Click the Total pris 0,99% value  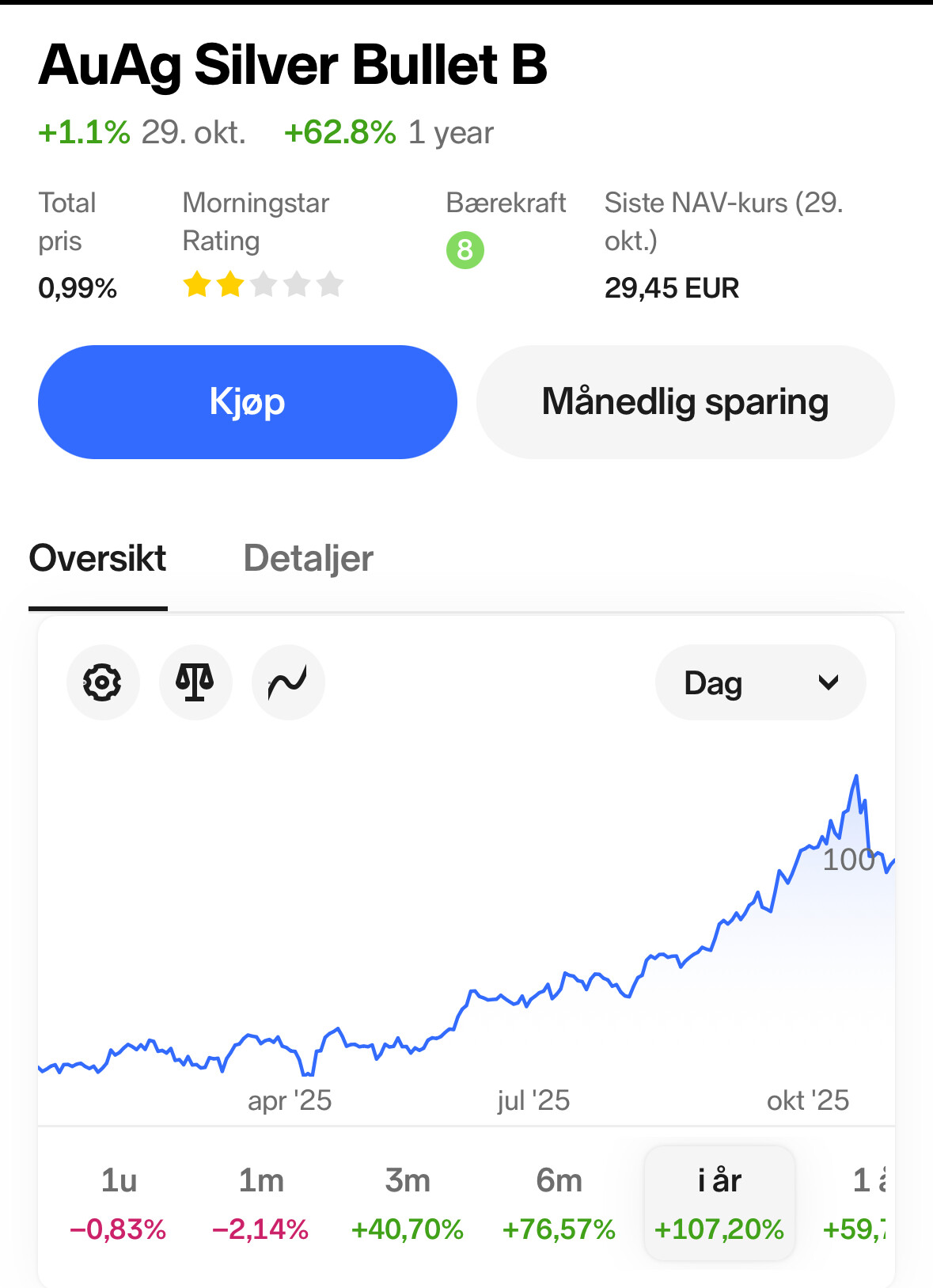click(78, 288)
